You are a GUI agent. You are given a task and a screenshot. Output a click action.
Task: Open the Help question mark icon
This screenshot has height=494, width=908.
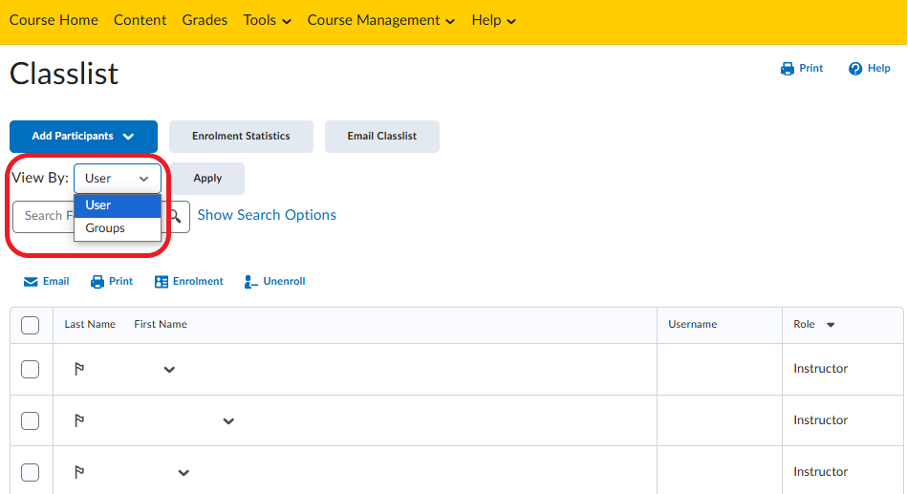pos(855,68)
